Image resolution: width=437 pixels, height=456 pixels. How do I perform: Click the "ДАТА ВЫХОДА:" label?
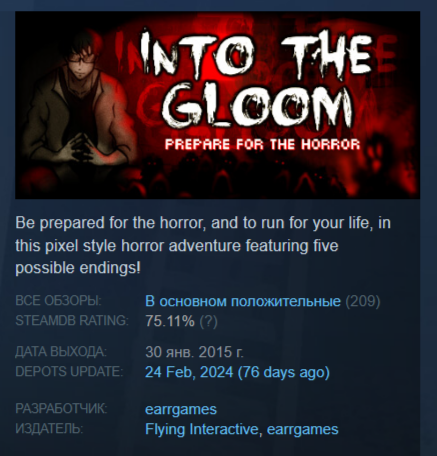(x=61, y=352)
